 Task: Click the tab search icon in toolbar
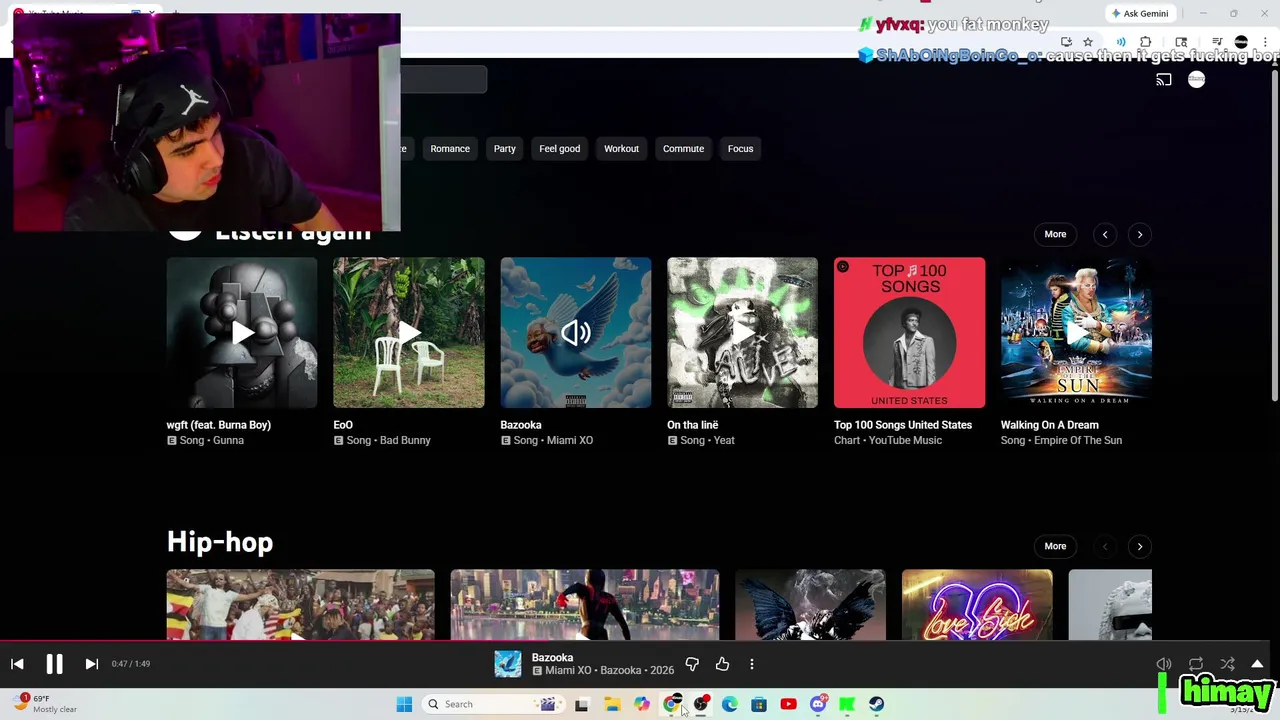[x=1181, y=42]
